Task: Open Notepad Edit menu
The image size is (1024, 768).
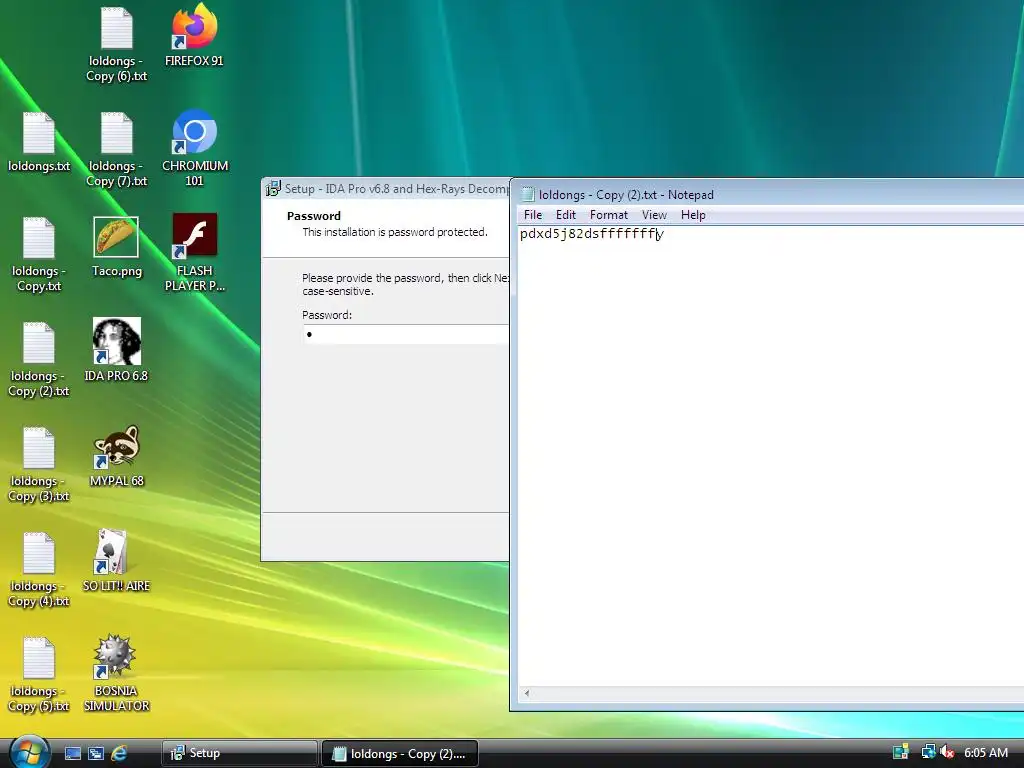Action: (x=566, y=215)
